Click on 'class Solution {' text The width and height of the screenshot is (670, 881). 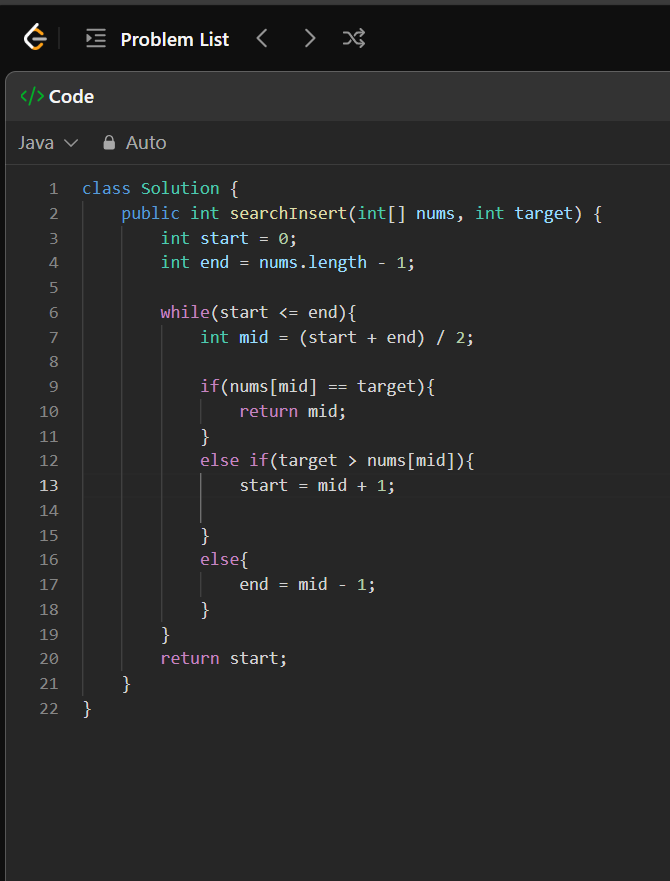(x=161, y=189)
